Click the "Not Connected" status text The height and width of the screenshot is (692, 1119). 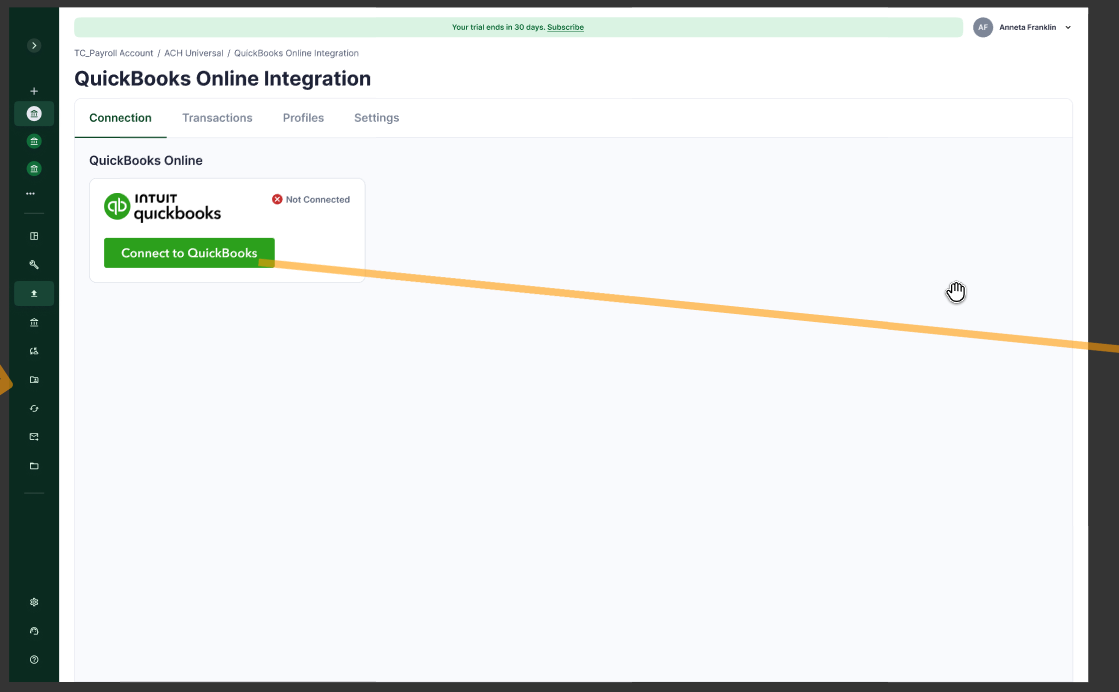(318, 200)
